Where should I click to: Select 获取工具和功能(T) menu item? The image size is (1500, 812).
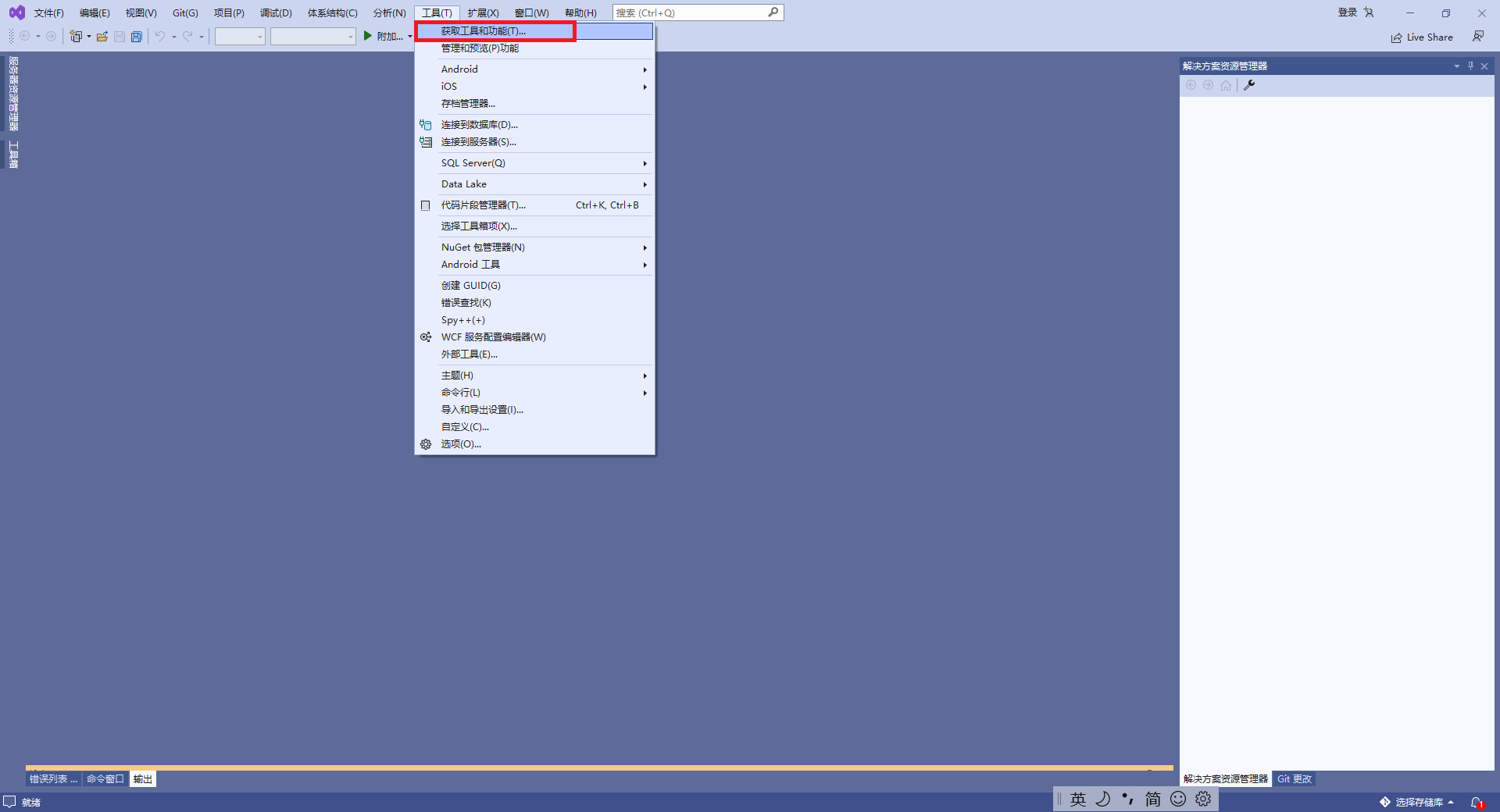pyautogui.click(x=535, y=31)
